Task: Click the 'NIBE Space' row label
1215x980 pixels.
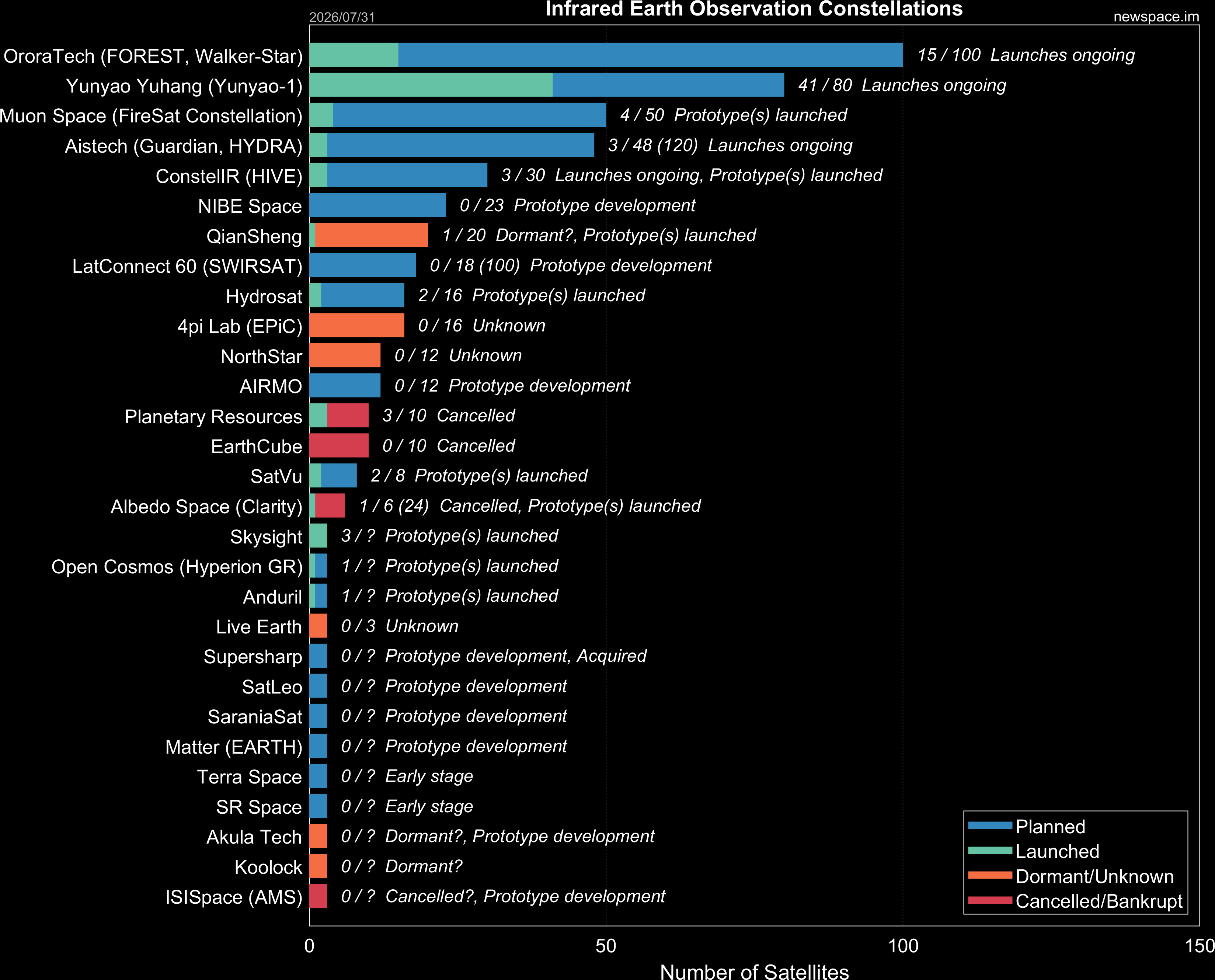Action: click(250, 206)
